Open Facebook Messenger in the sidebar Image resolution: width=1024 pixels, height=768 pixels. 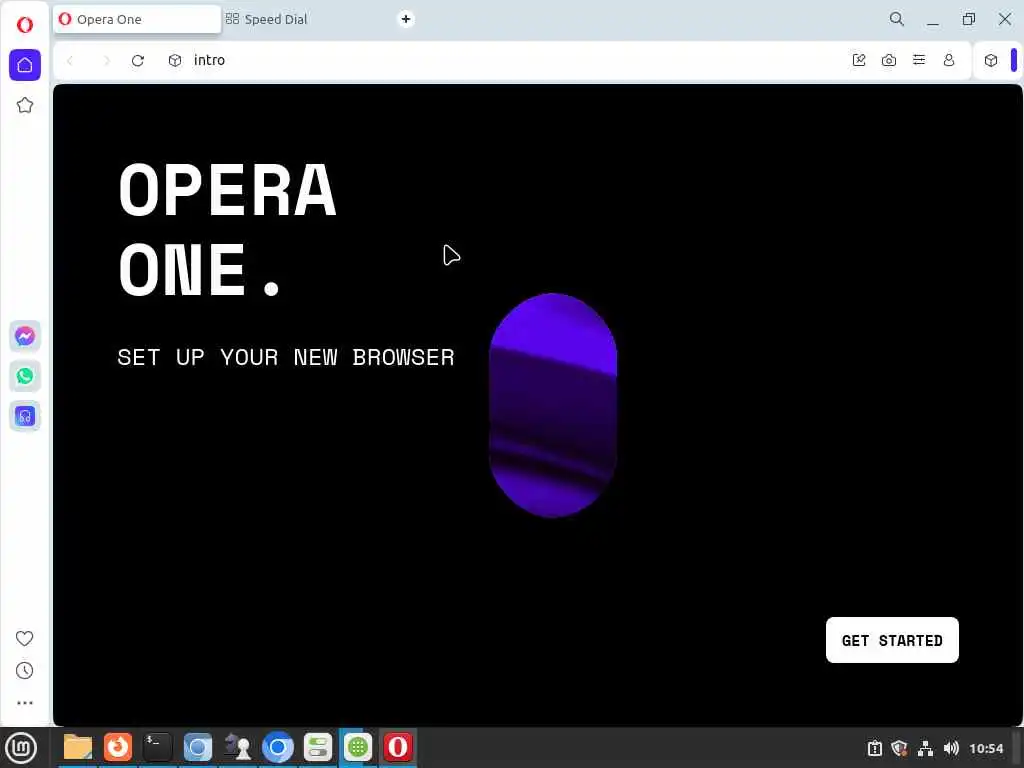[25, 336]
